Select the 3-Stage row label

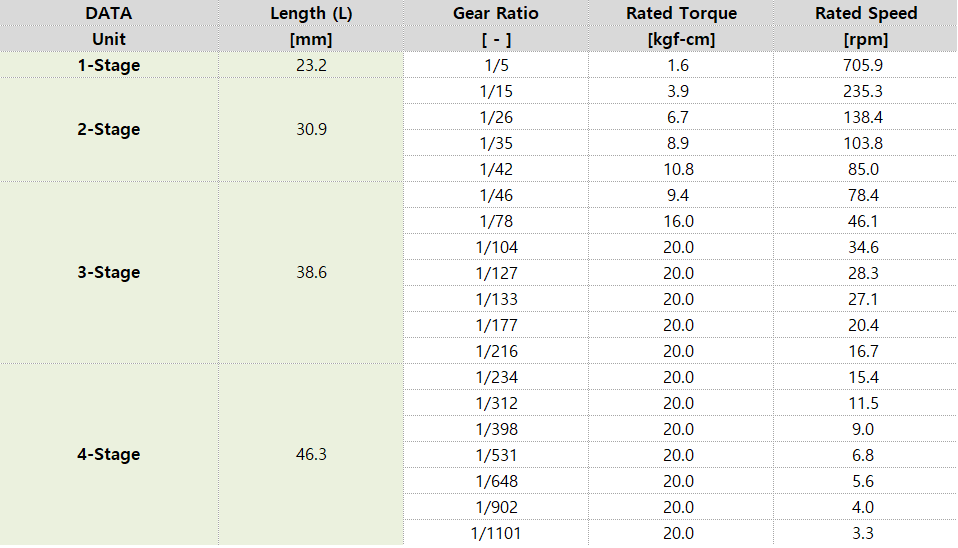109,272
